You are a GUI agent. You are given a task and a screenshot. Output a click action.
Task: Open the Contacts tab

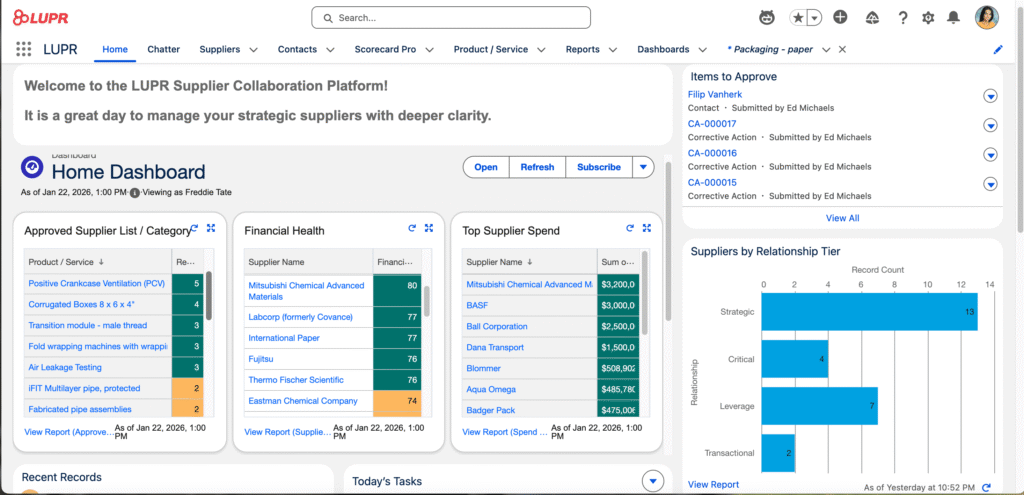[297, 49]
